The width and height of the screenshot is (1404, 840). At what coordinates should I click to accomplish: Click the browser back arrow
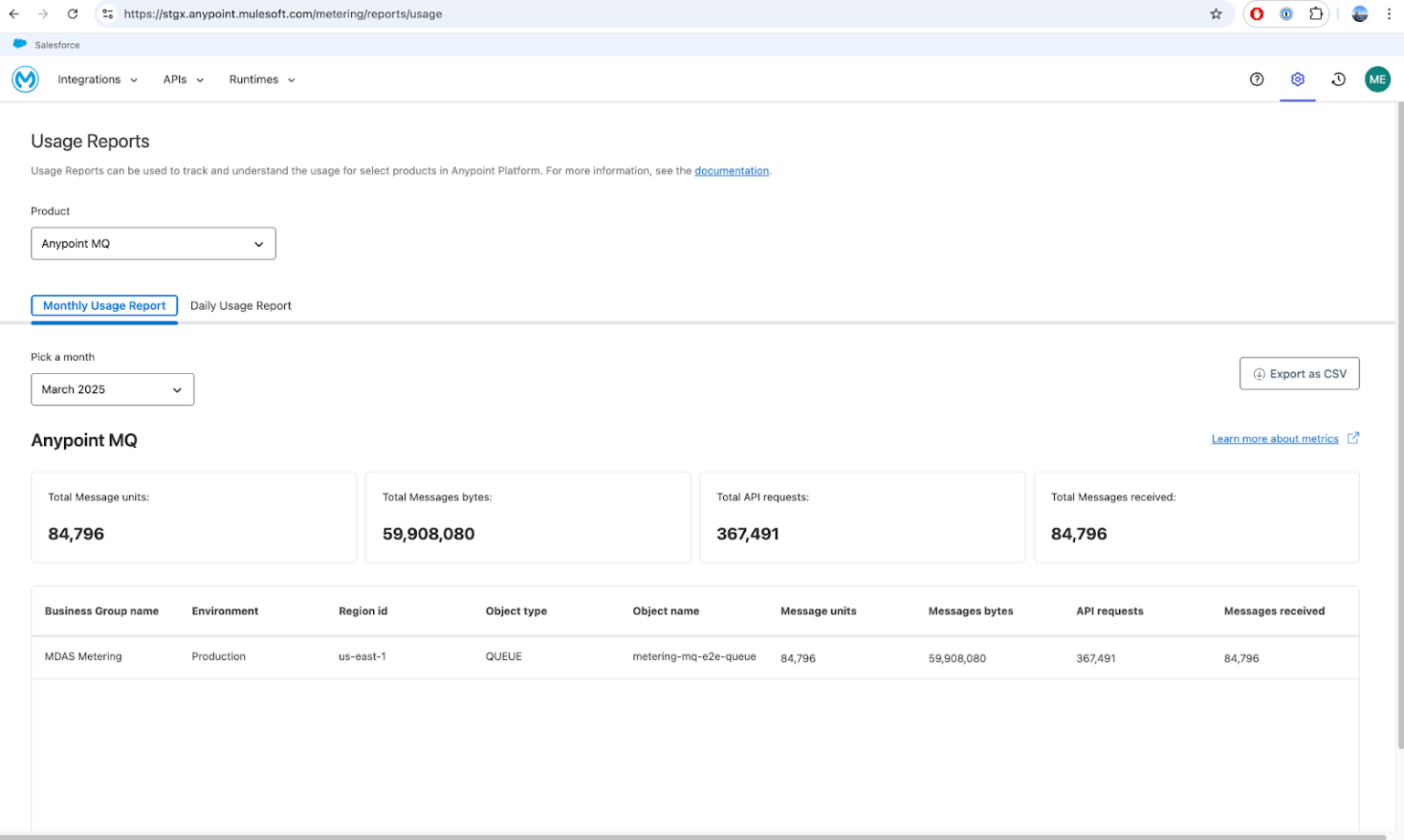click(x=16, y=14)
